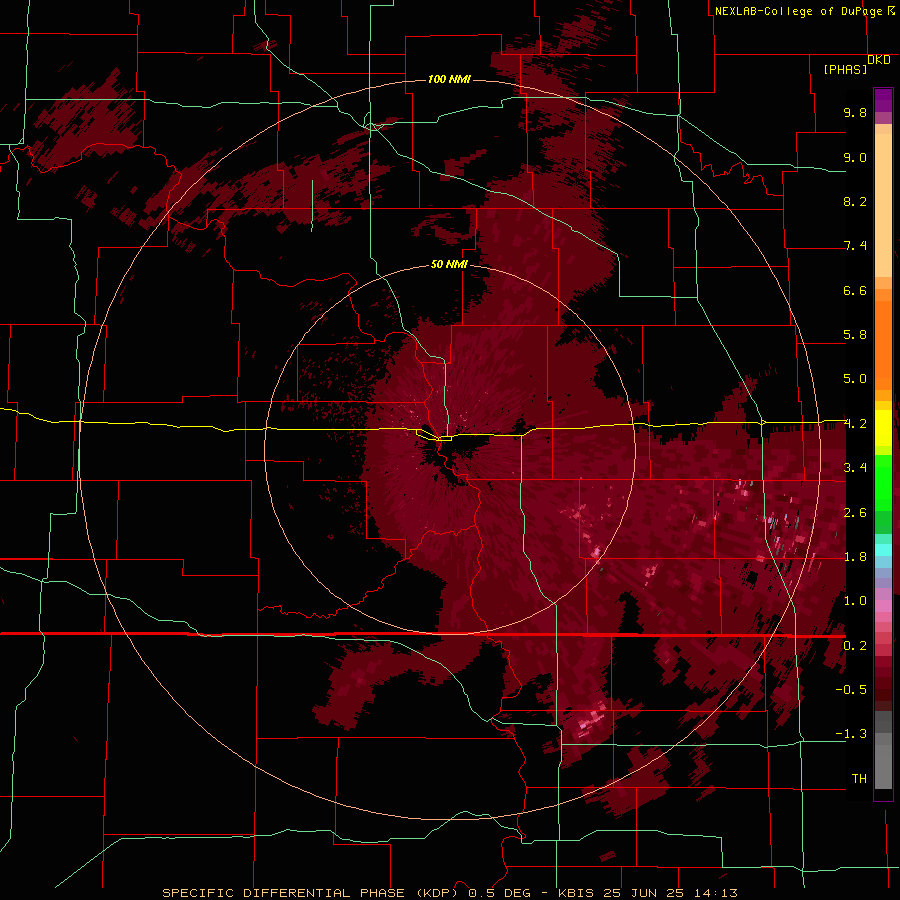Click the 5.0 scale label
900x900 pixels.
coord(855,379)
